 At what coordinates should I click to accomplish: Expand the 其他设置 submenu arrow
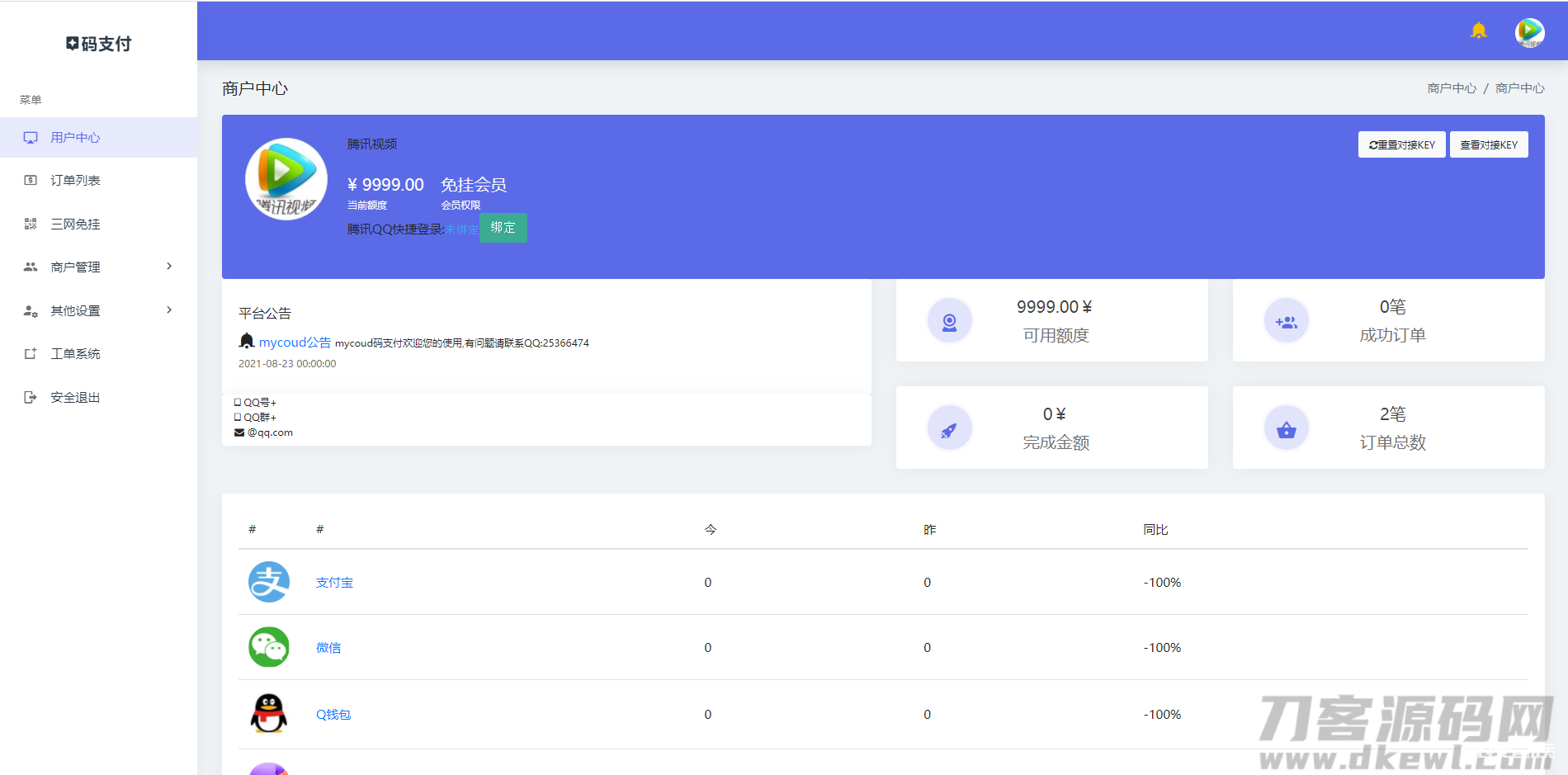click(x=169, y=310)
